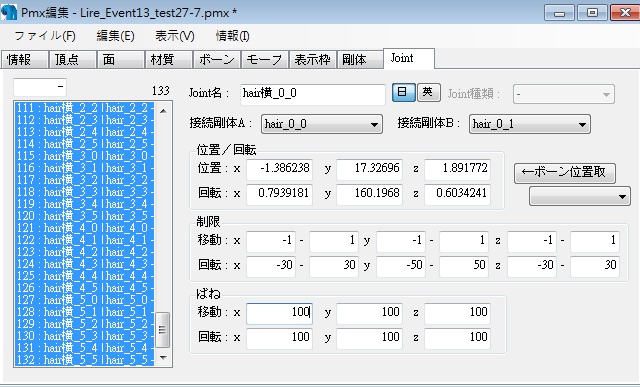Image resolution: width=640 pixels, height=387 pixels.
Task: Select joint 115 : hair横_3_0
Action: [x=85, y=156]
